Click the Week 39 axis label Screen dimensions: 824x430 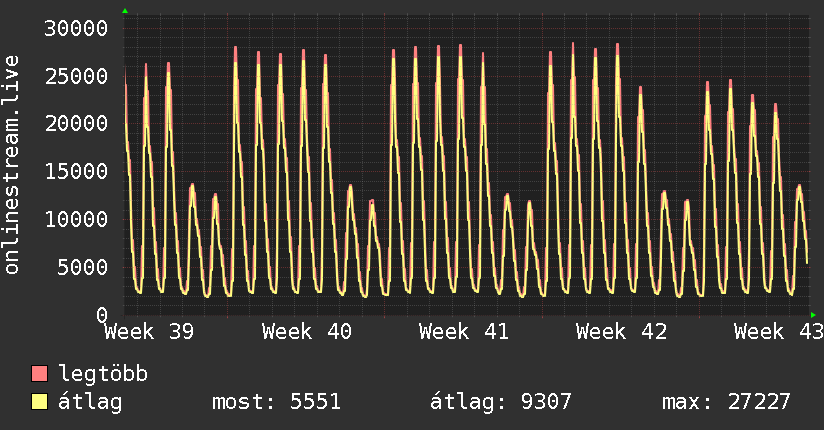149,332
